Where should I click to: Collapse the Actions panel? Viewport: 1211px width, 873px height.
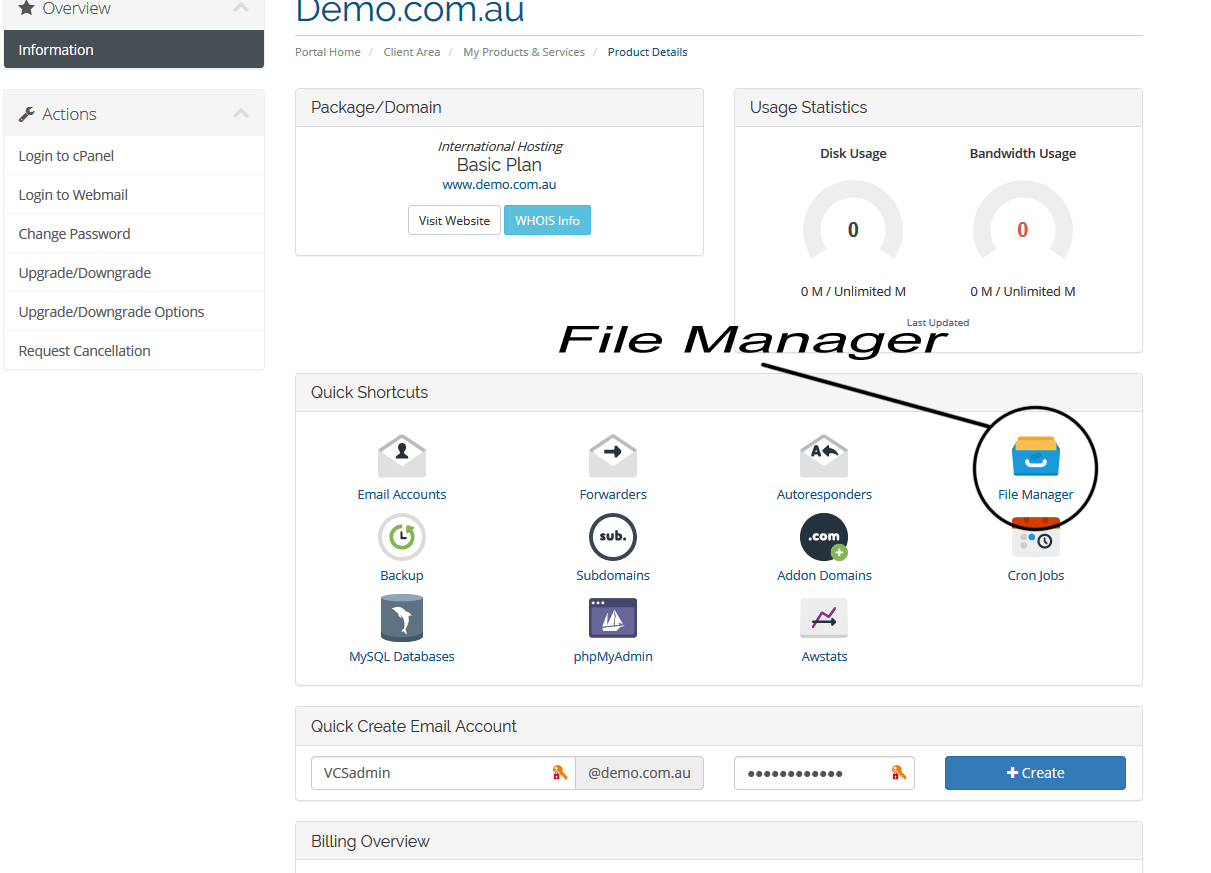click(241, 113)
